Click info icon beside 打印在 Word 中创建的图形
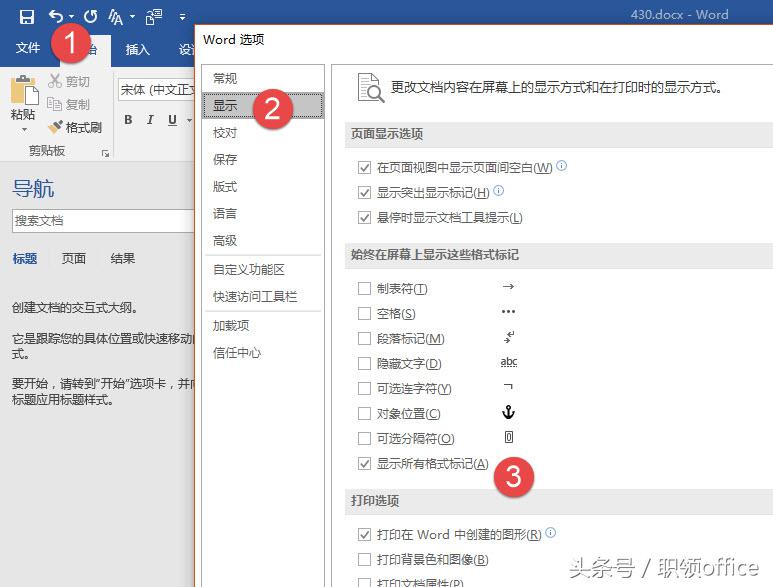Screen dimensions: 773x587 click(551, 532)
